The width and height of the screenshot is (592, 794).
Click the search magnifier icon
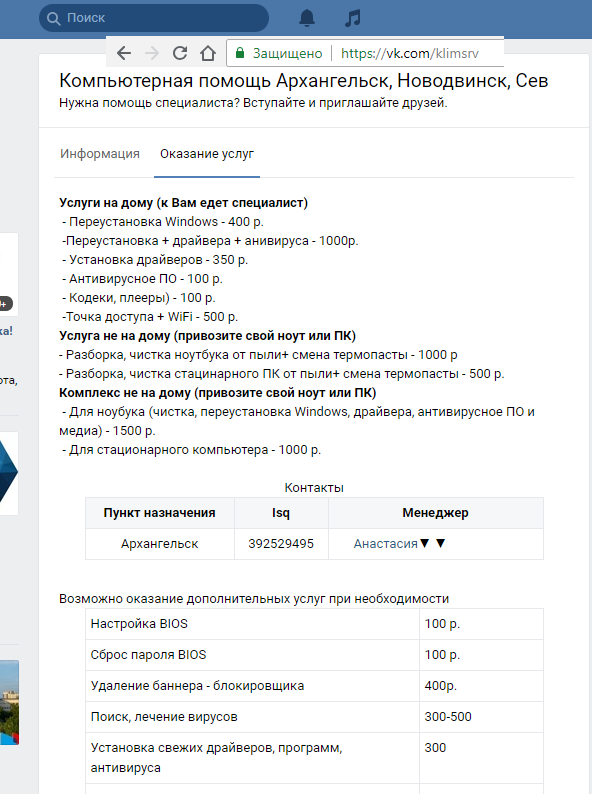(x=53, y=18)
